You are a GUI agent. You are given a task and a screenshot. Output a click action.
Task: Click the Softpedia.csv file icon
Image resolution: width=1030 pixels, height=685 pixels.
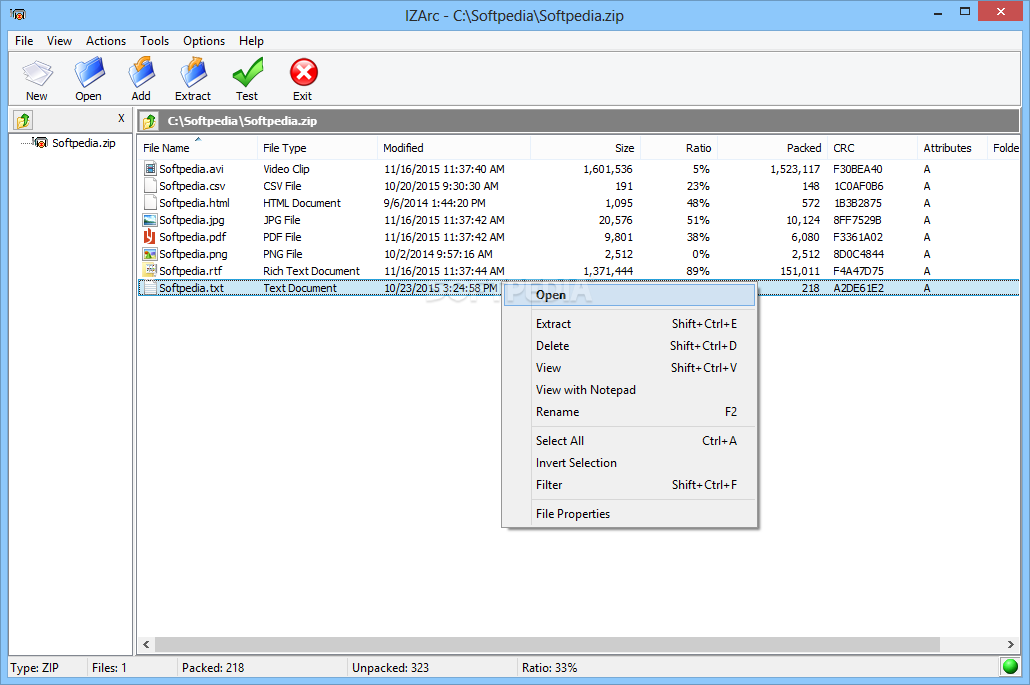pyautogui.click(x=150, y=186)
